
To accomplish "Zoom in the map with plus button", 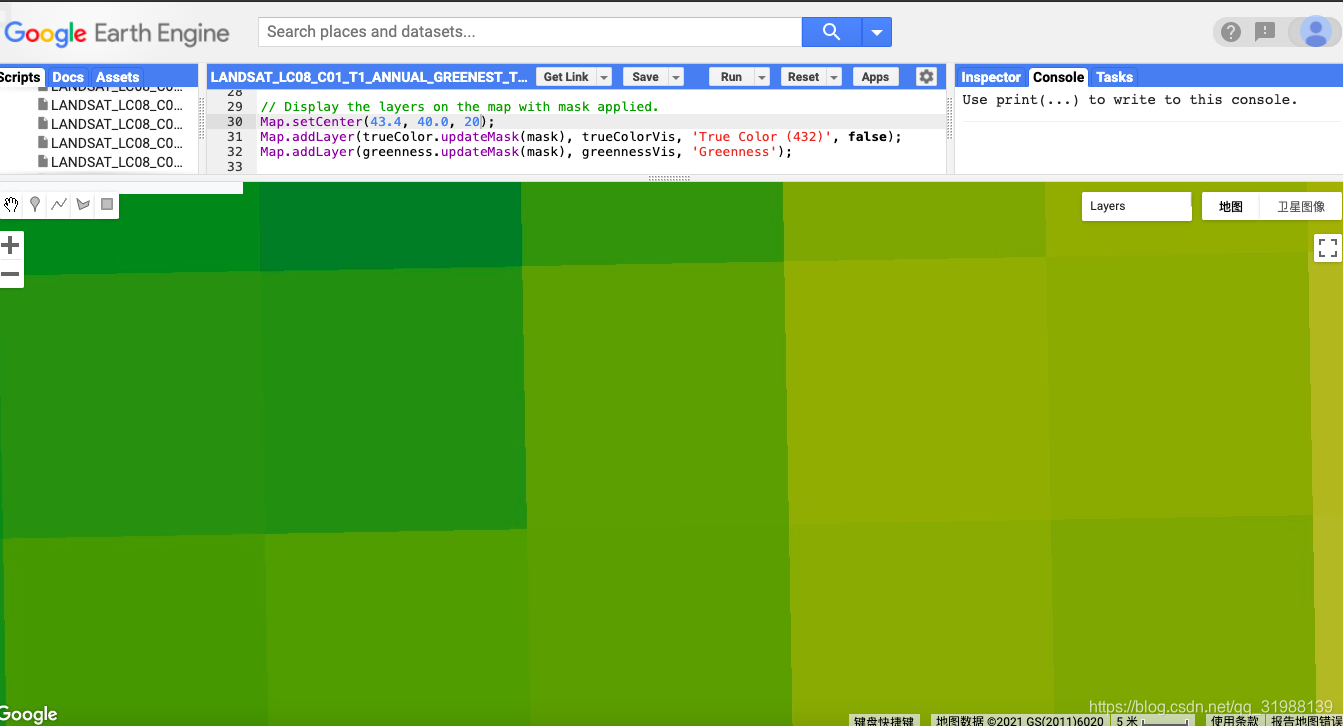I will click(11, 245).
